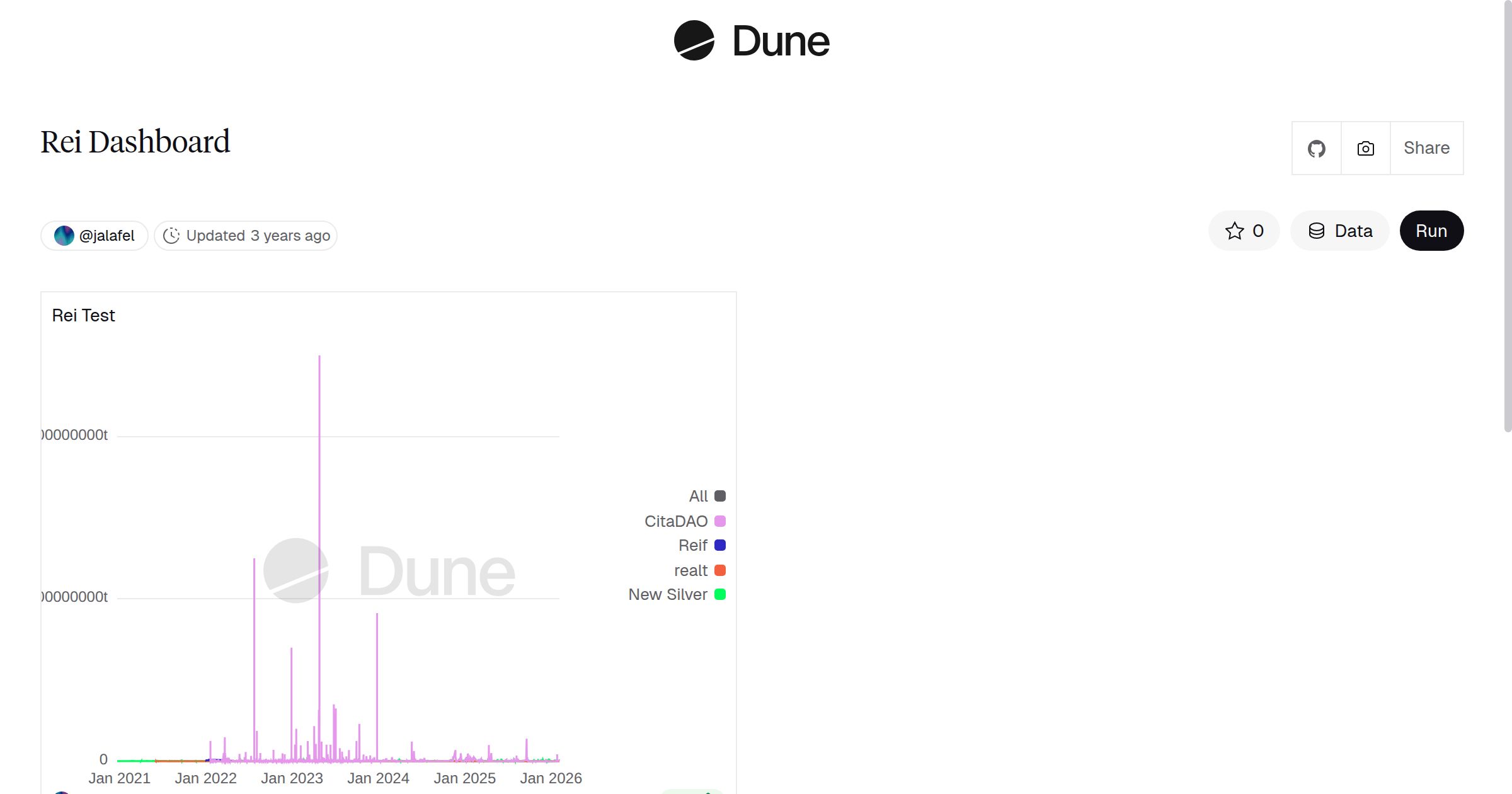Screen dimensions: 1512x794
Task: Click the Dune watermark on the chart
Action: (x=391, y=570)
